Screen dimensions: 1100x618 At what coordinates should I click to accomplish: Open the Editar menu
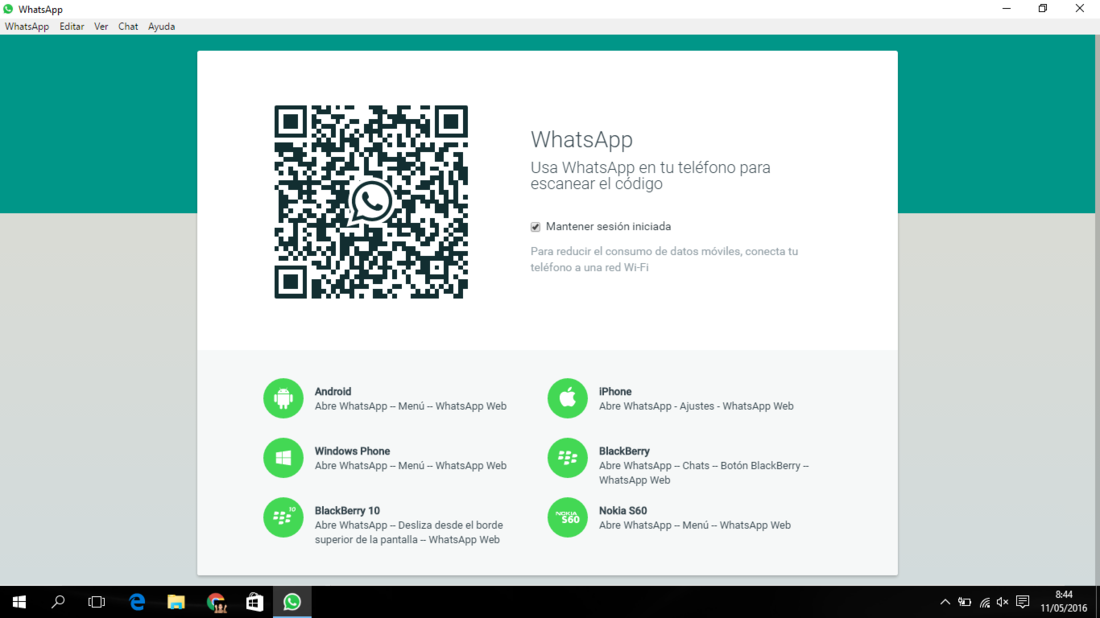tap(72, 27)
